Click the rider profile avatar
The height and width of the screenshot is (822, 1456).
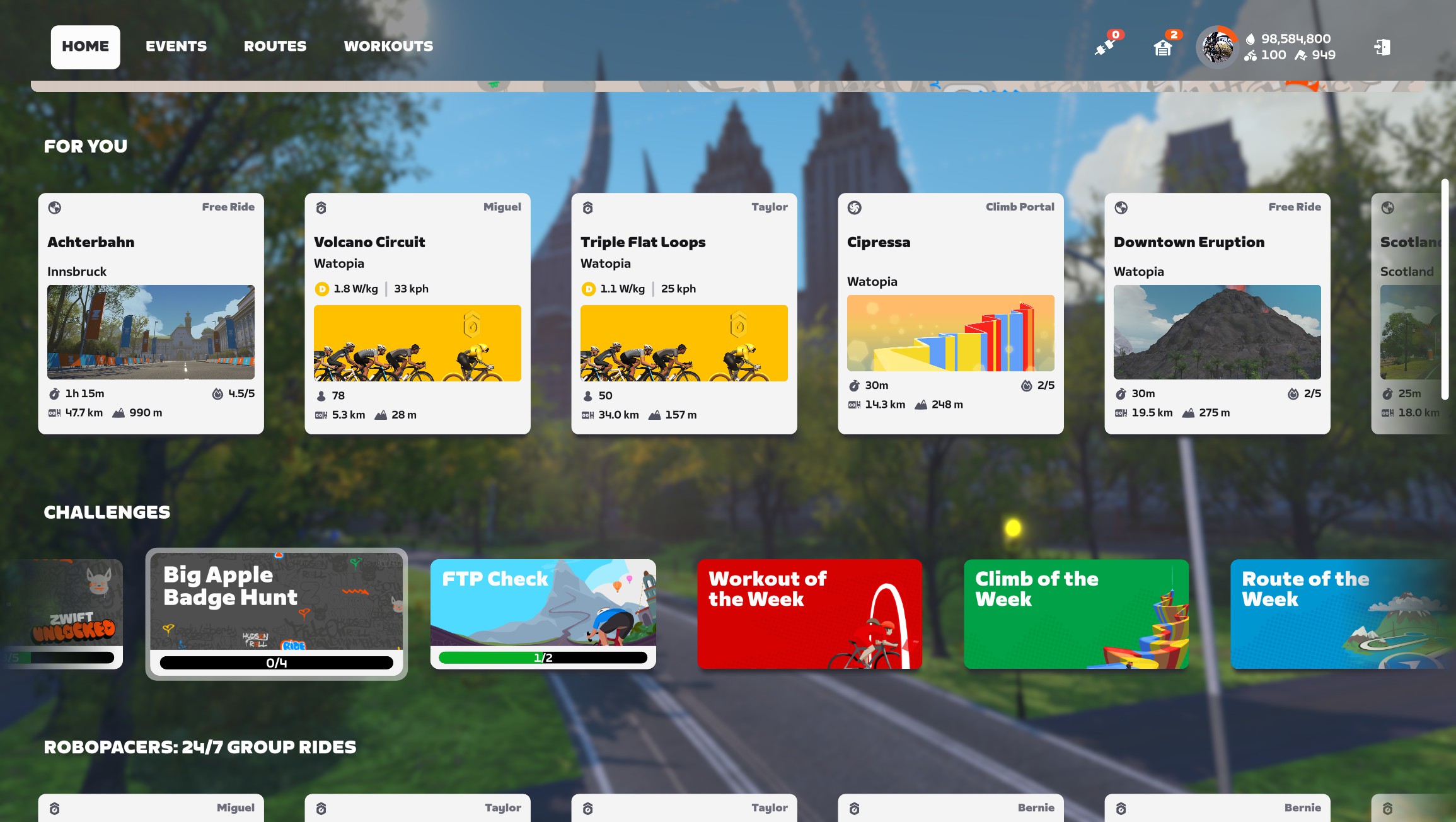click(x=1216, y=47)
